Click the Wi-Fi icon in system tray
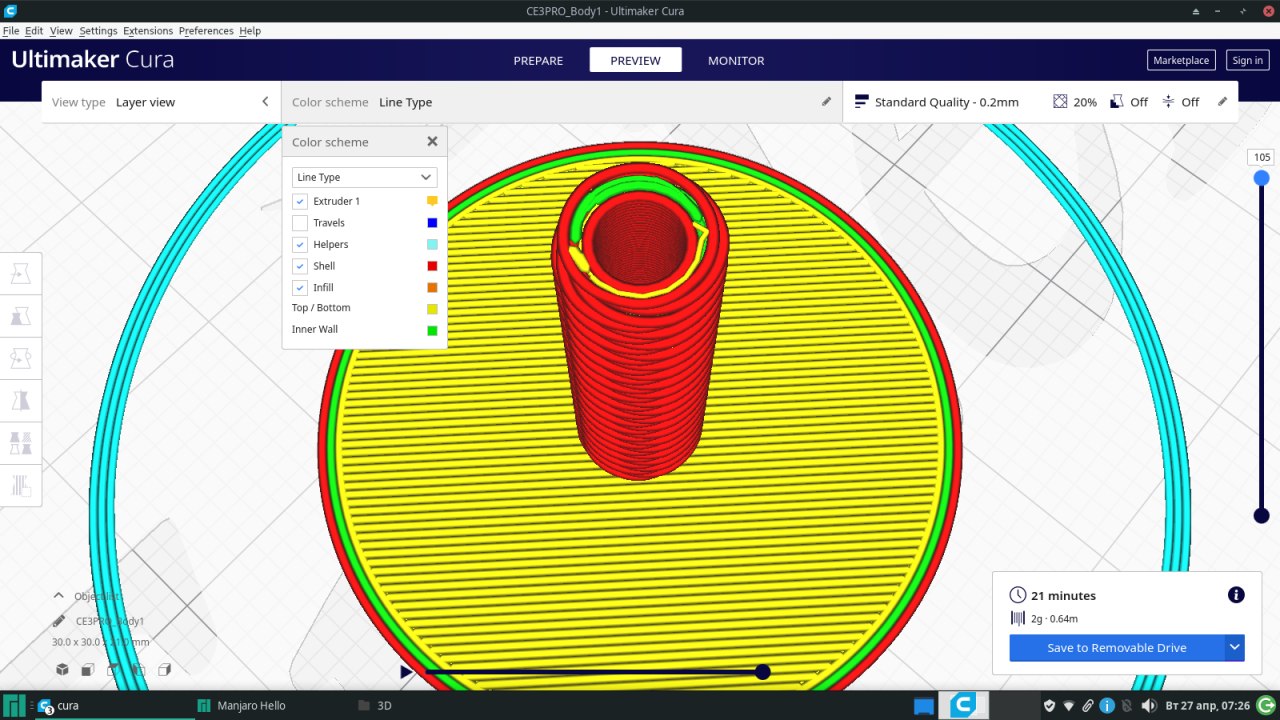The width and height of the screenshot is (1280, 720). click(1068, 706)
